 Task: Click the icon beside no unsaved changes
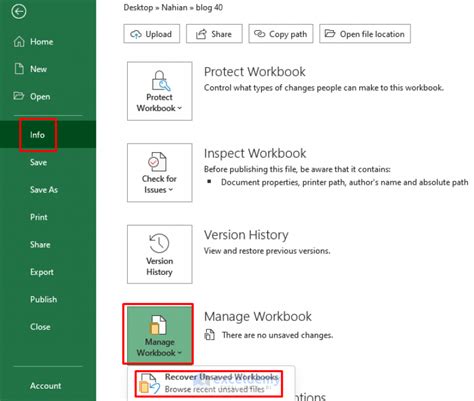(209, 334)
